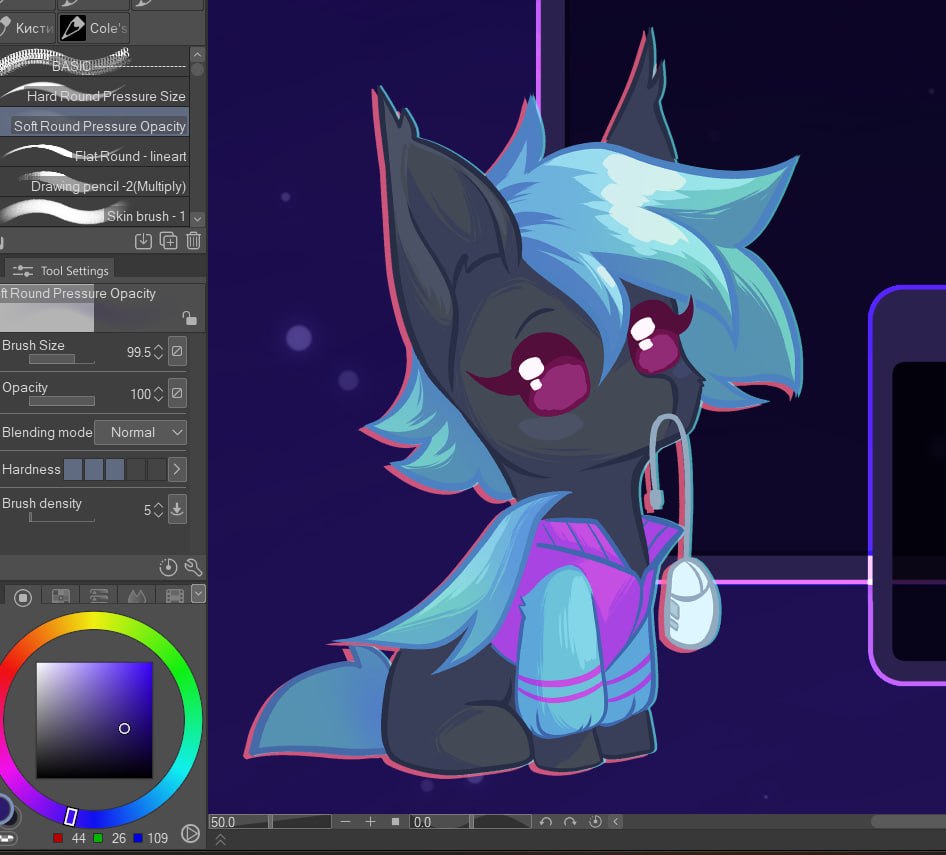This screenshot has height=855, width=946.
Task: Click the Brush density stepper arrows
Action: [x=158, y=510]
